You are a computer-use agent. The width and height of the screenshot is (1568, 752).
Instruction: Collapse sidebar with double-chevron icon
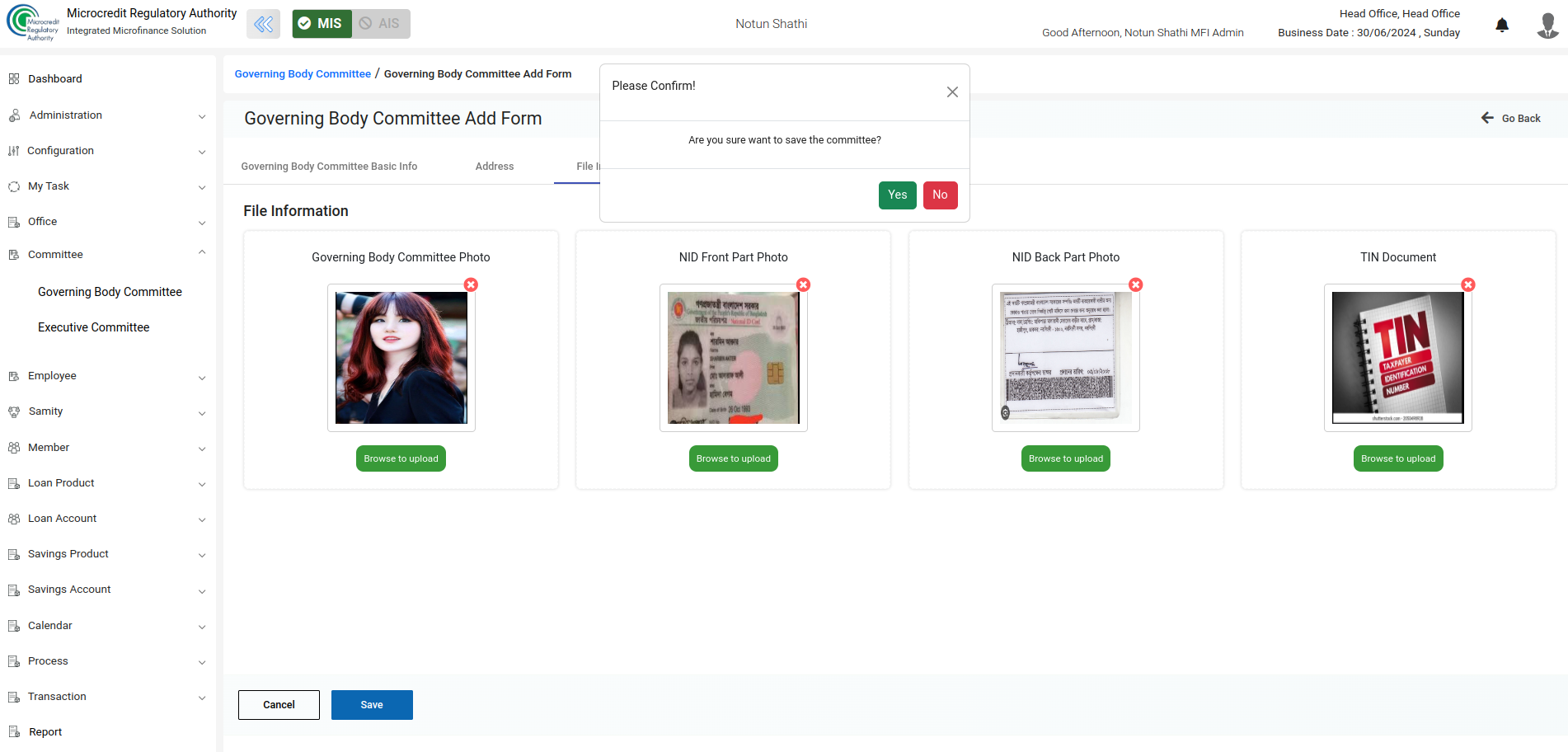pos(263,24)
